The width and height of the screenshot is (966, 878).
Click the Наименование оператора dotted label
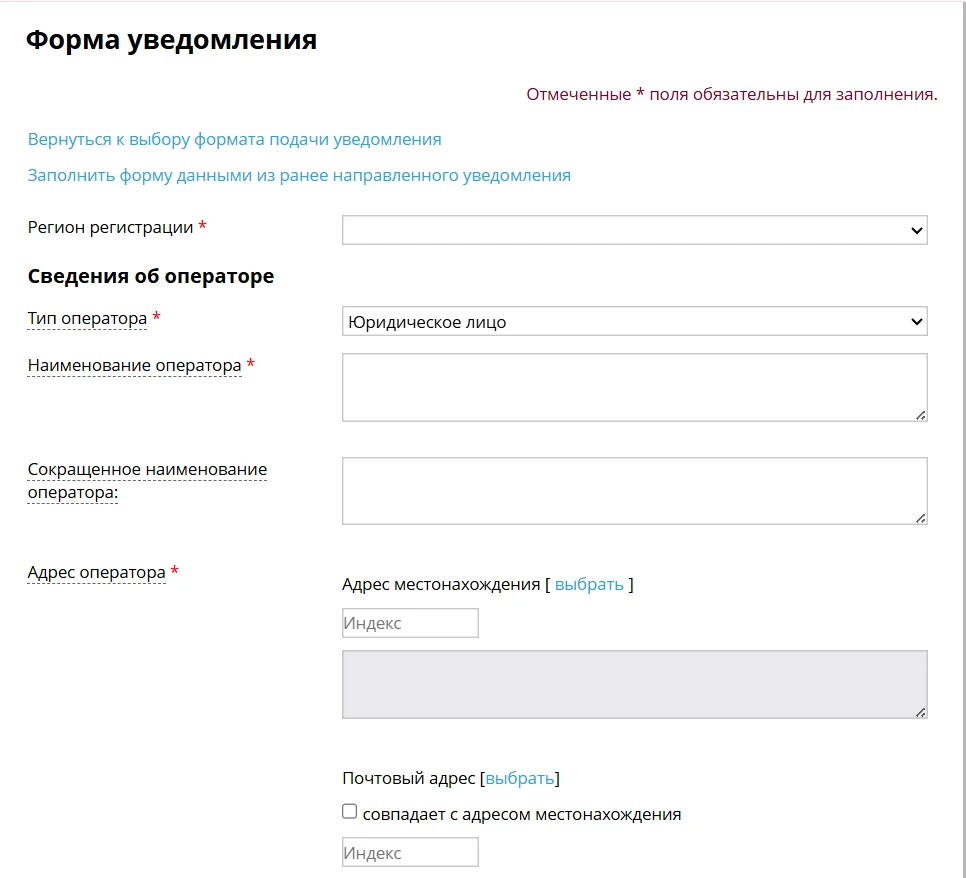[134, 365]
